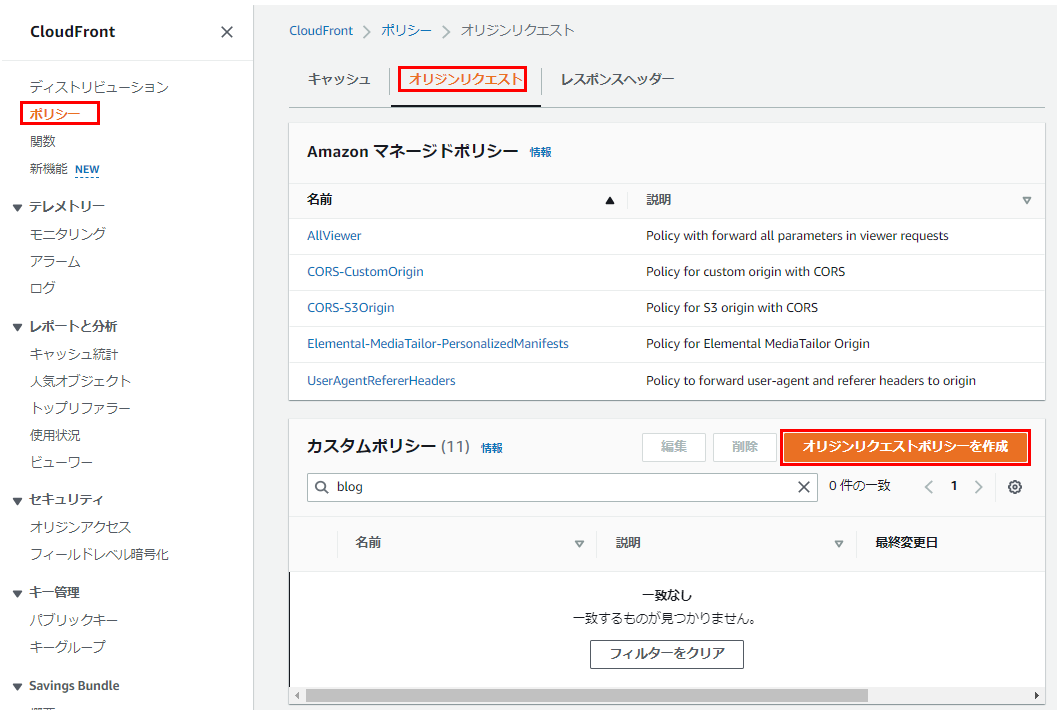Select the オリジンリクエスト tab

(466, 80)
